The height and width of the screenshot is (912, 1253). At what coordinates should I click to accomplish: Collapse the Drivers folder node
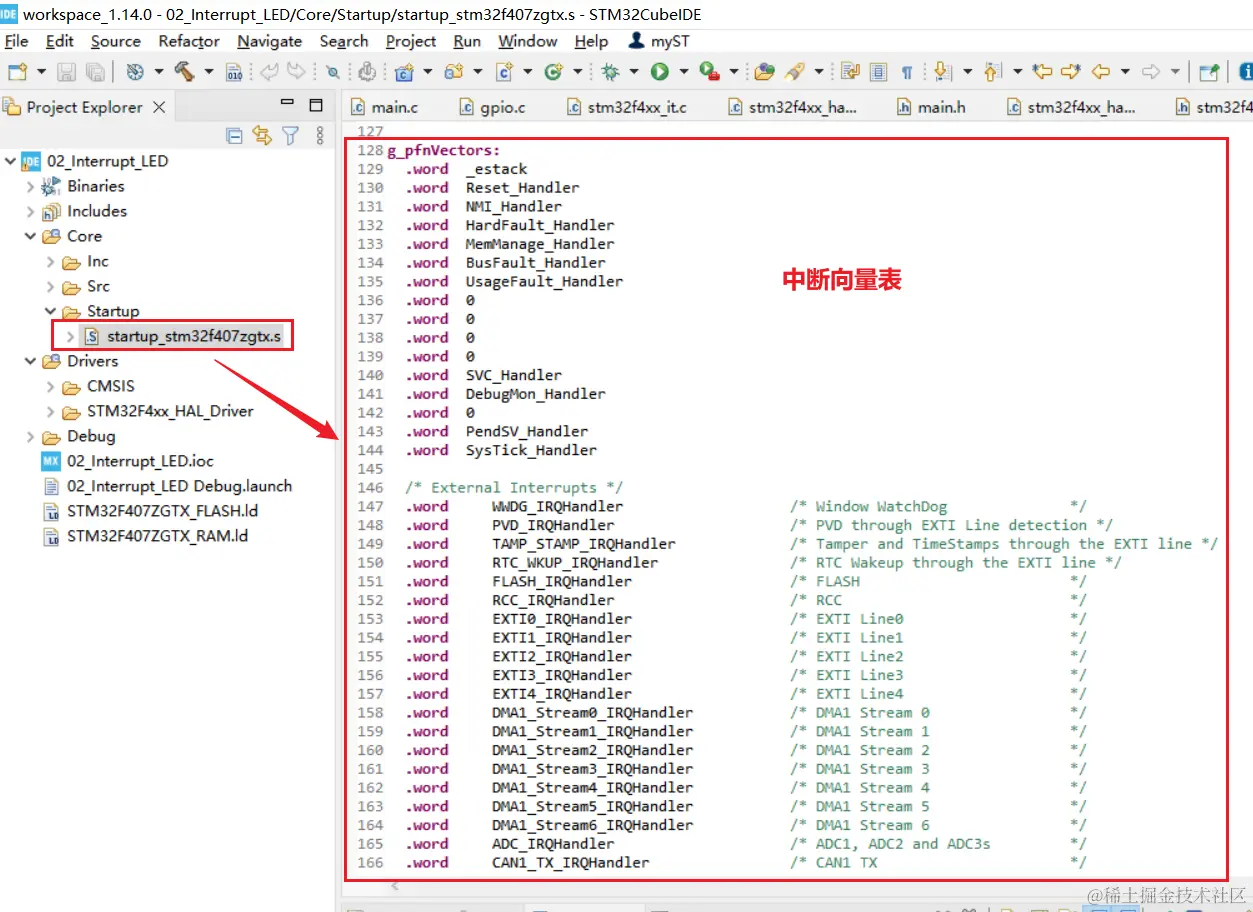point(30,361)
